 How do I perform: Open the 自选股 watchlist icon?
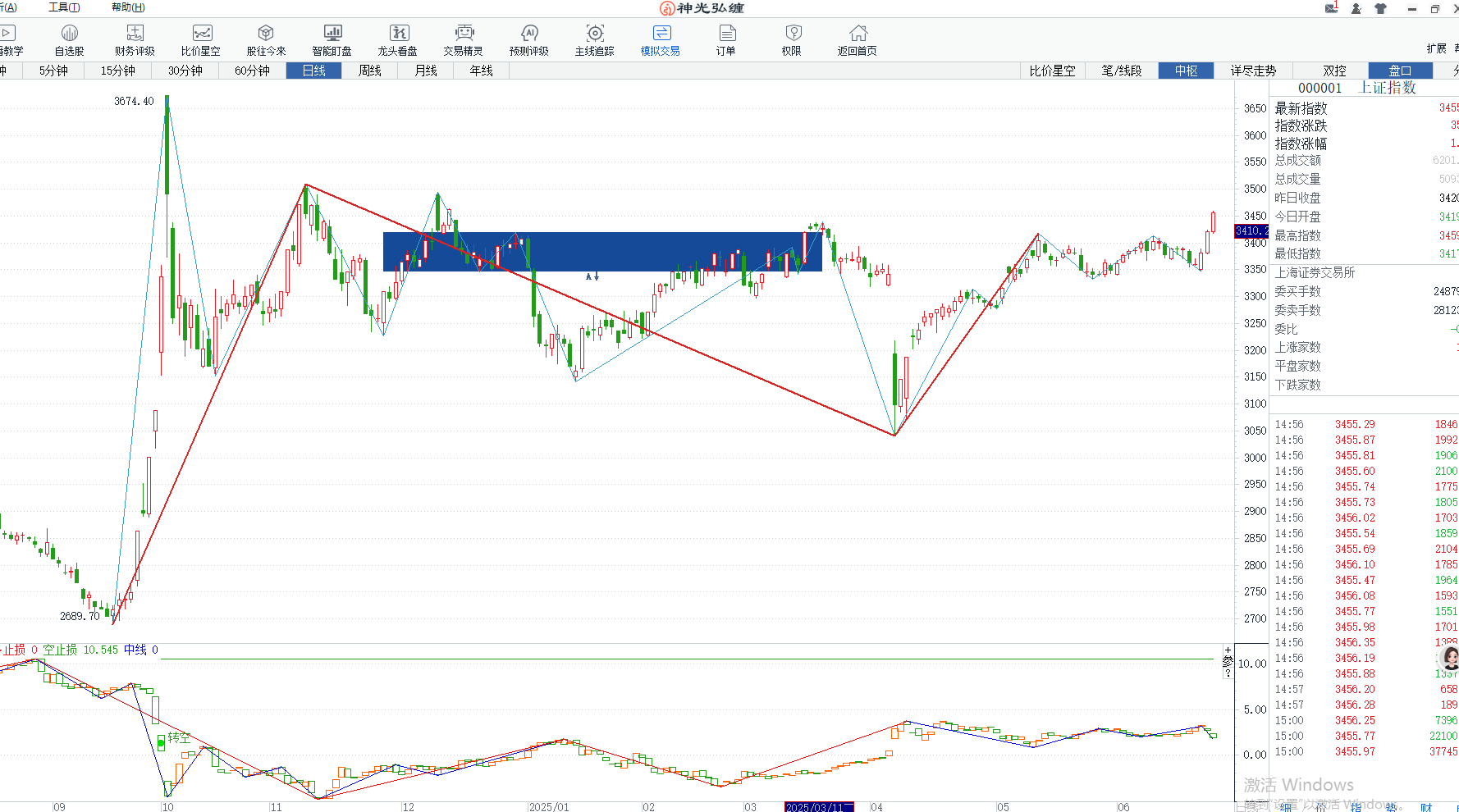pos(70,39)
